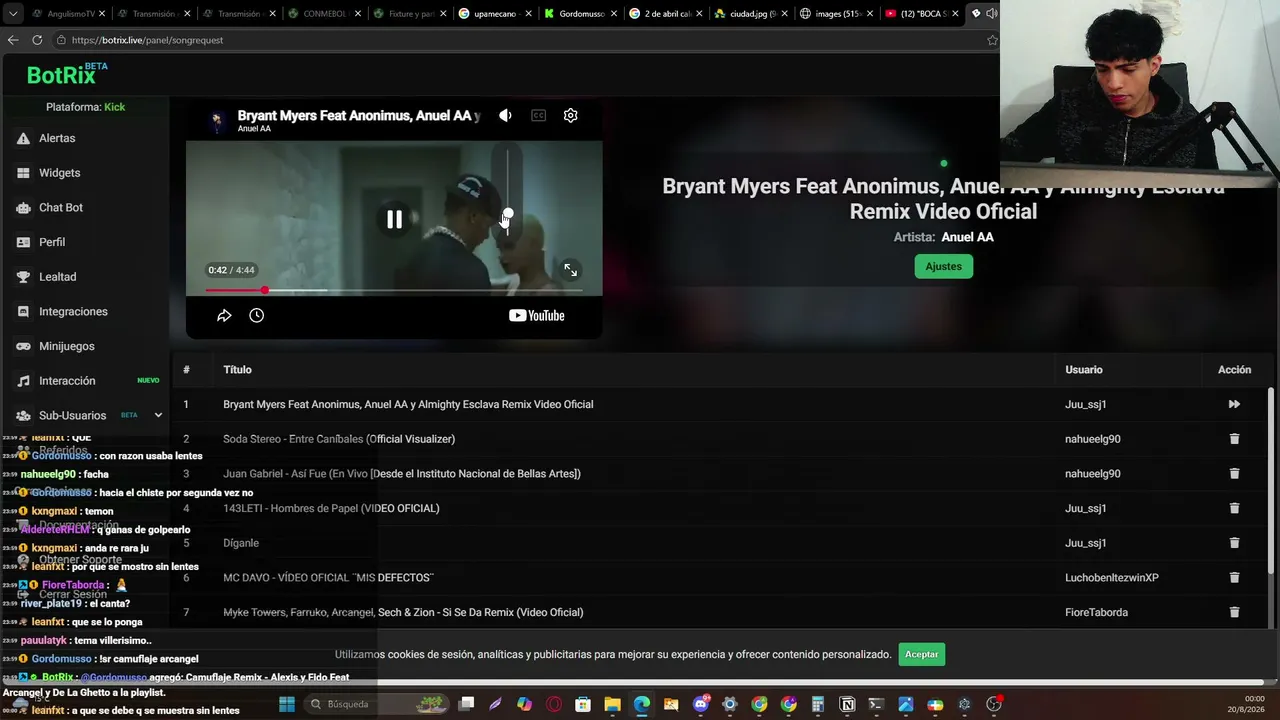Screen dimensions: 1280x720
Task: Switch to the Gordomusso Kick tab
Action: click(x=580, y=14)
